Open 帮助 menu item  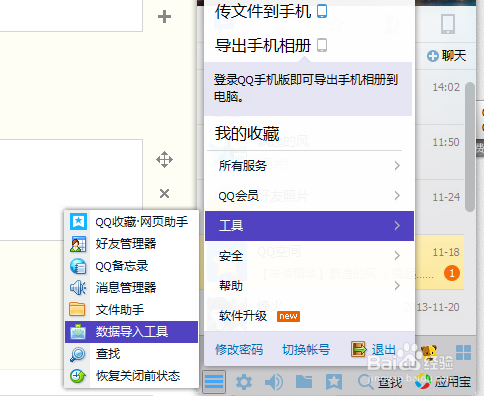[x=309, y=286]
